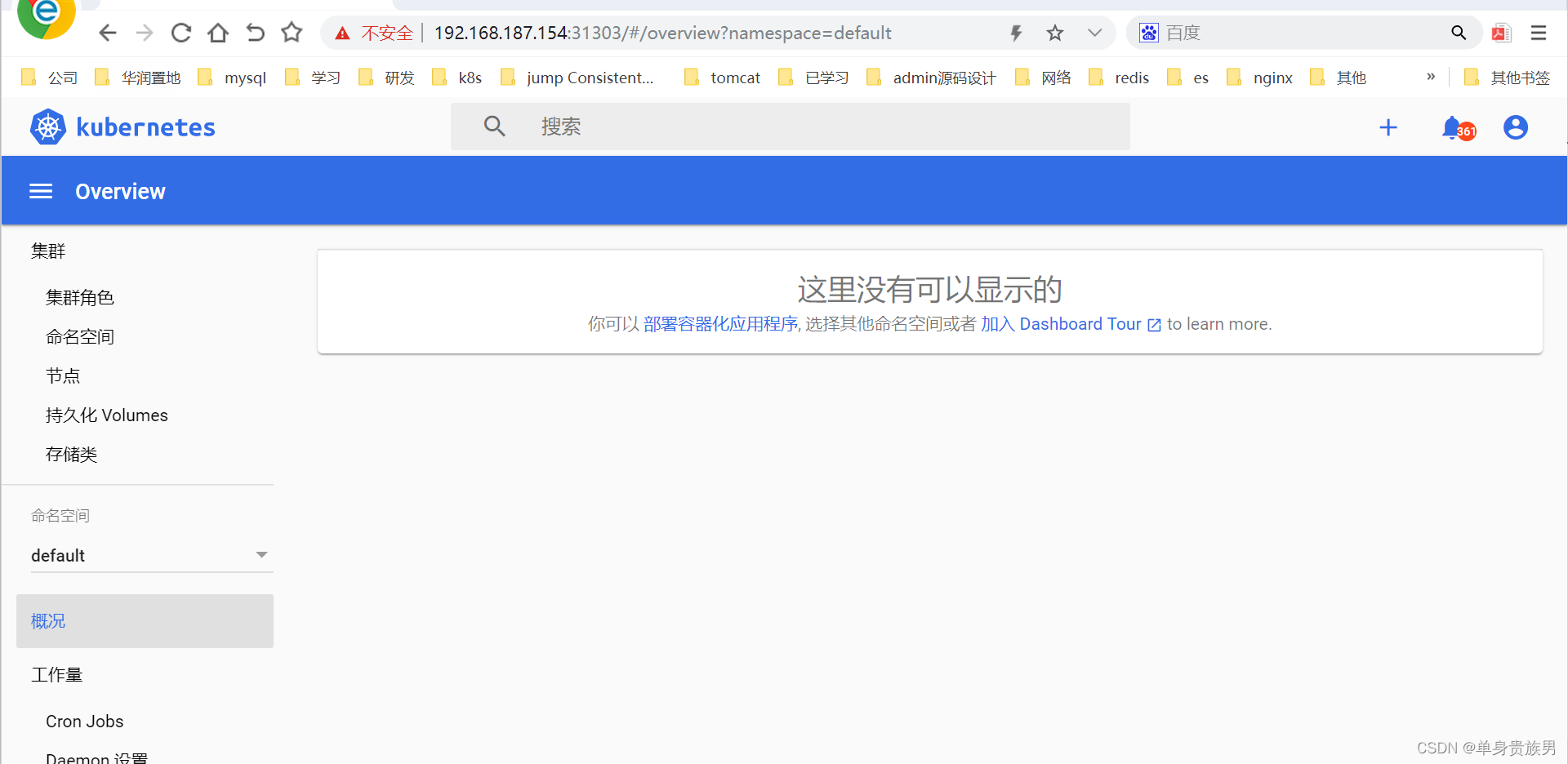Screen dimensions: 1568x764
Task: Open the tomcat bookmark folder
Action: (x=722, y=78)
